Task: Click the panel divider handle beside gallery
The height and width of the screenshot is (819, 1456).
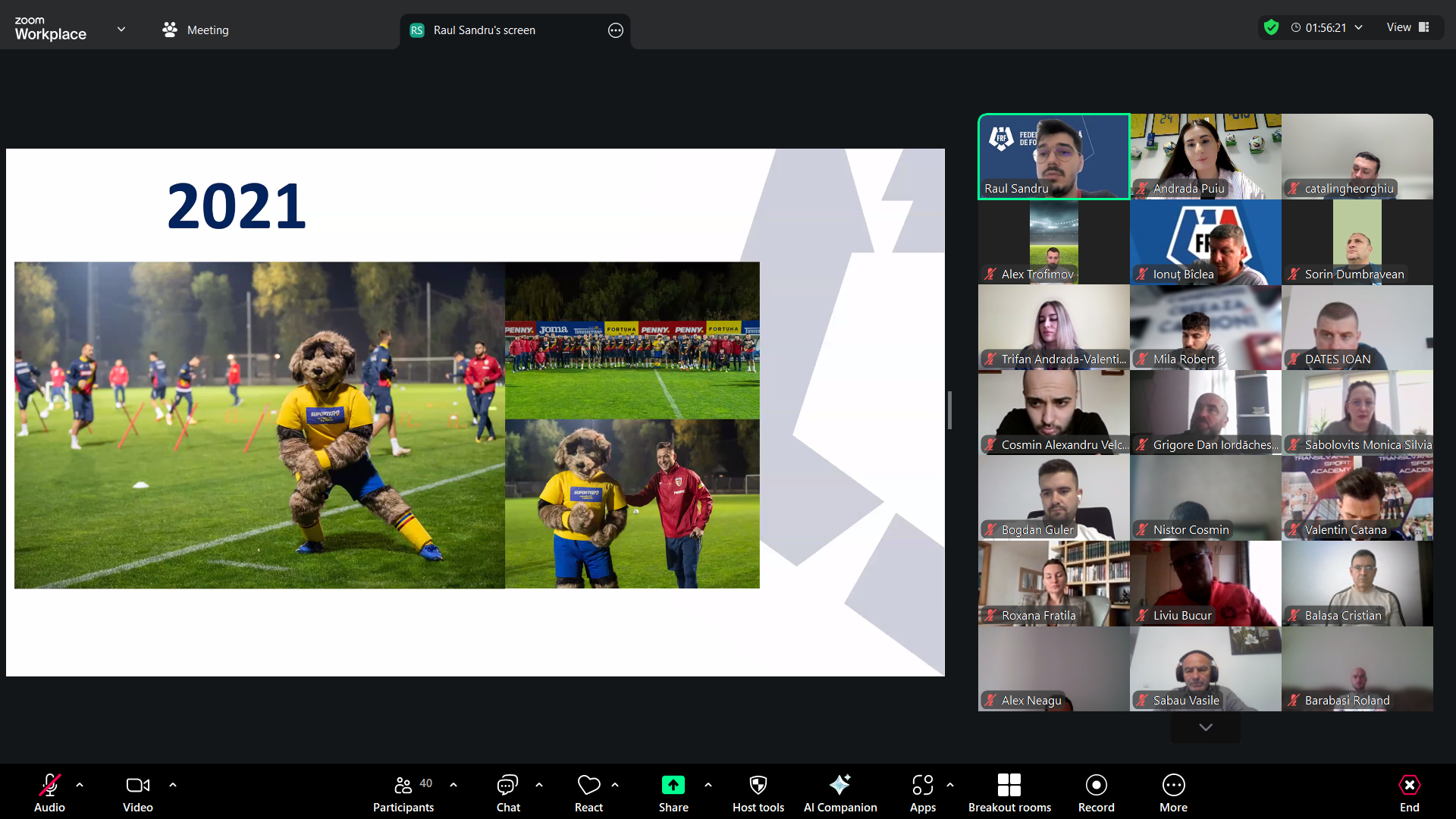Action: pyautogui.click(x=949, y=410)
